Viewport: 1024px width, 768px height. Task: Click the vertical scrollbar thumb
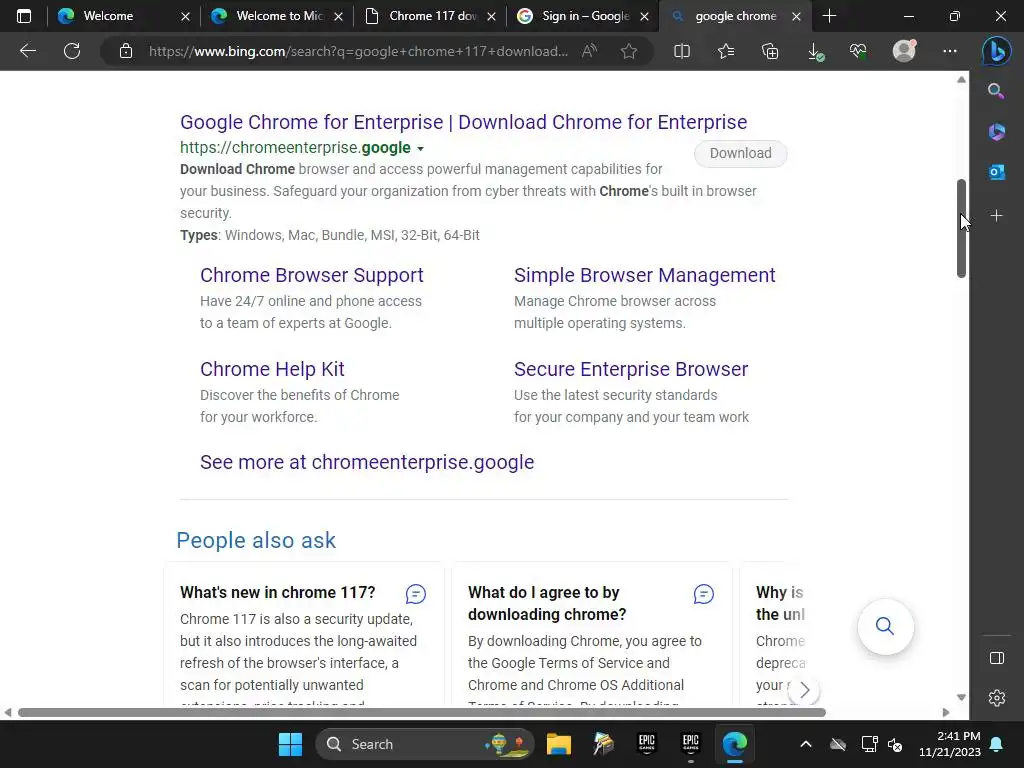tap(961, 228)
